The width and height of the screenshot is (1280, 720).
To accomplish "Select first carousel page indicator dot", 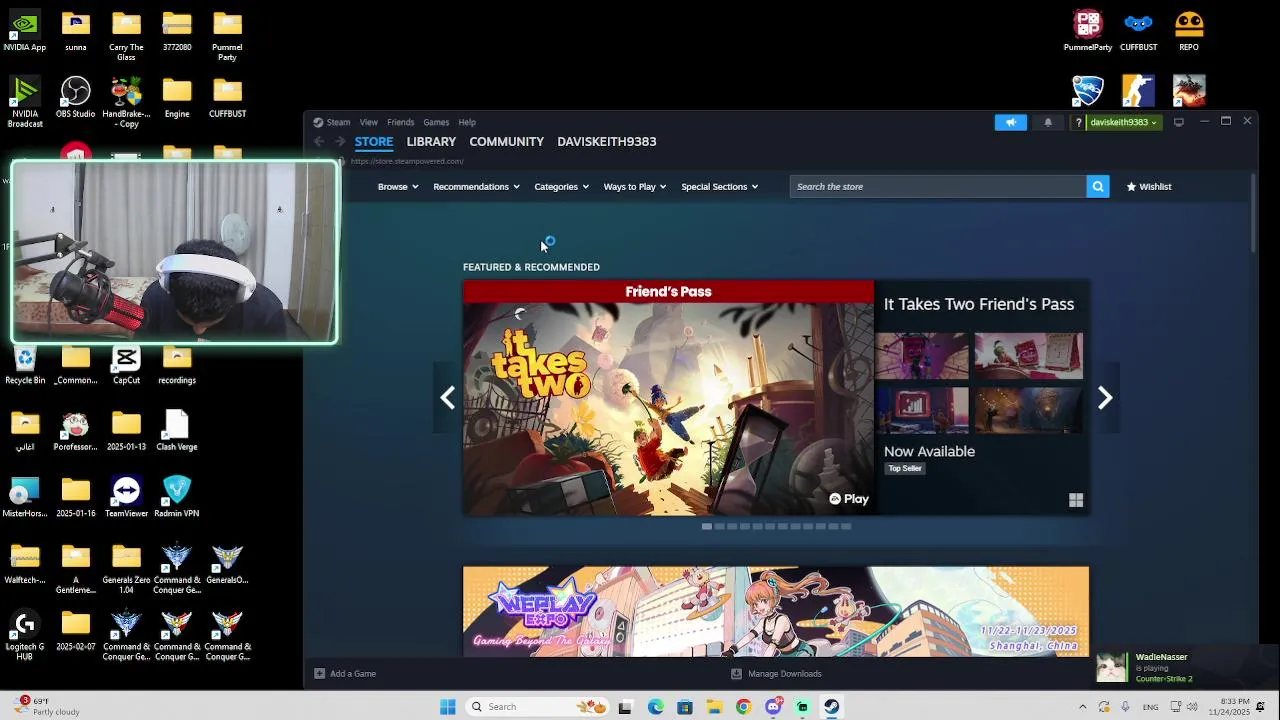I will (x=707, y=526).
